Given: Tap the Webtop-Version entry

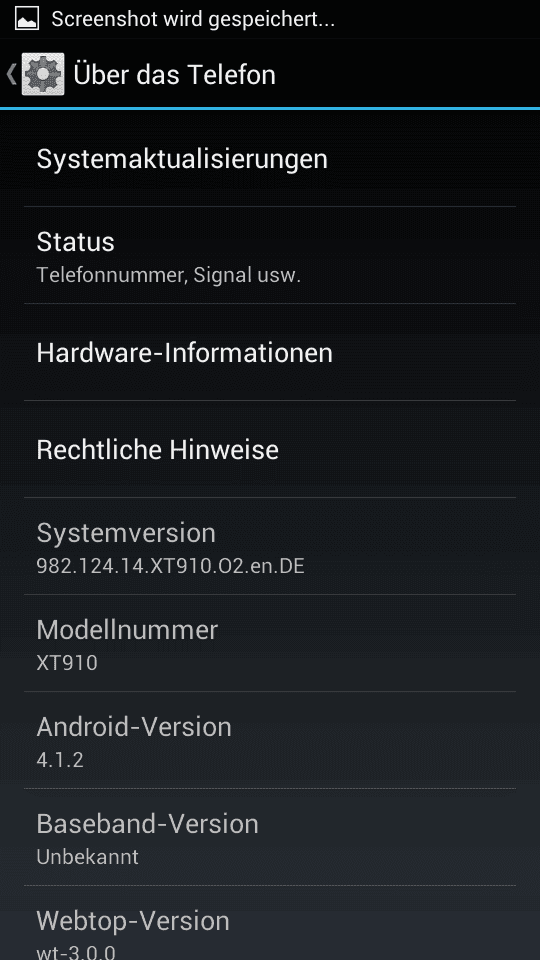Looking at the screenshot, I should (x=270, y=923).
